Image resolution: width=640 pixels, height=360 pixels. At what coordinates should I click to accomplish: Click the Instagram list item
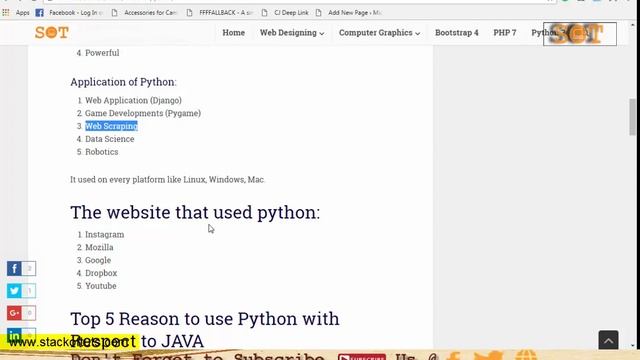104,234
